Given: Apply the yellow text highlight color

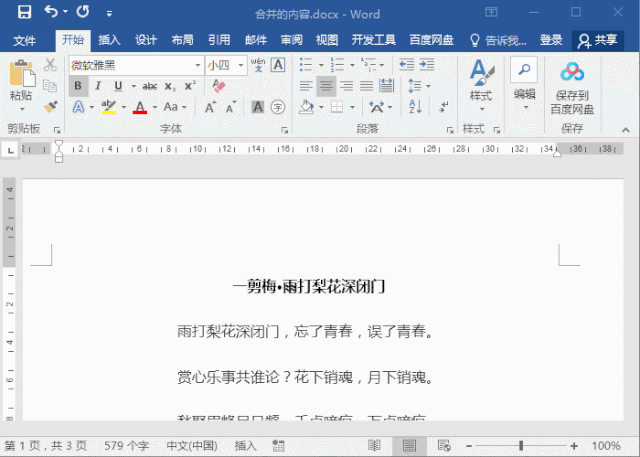Looking at the screenshot, I should tap(109, 107).
